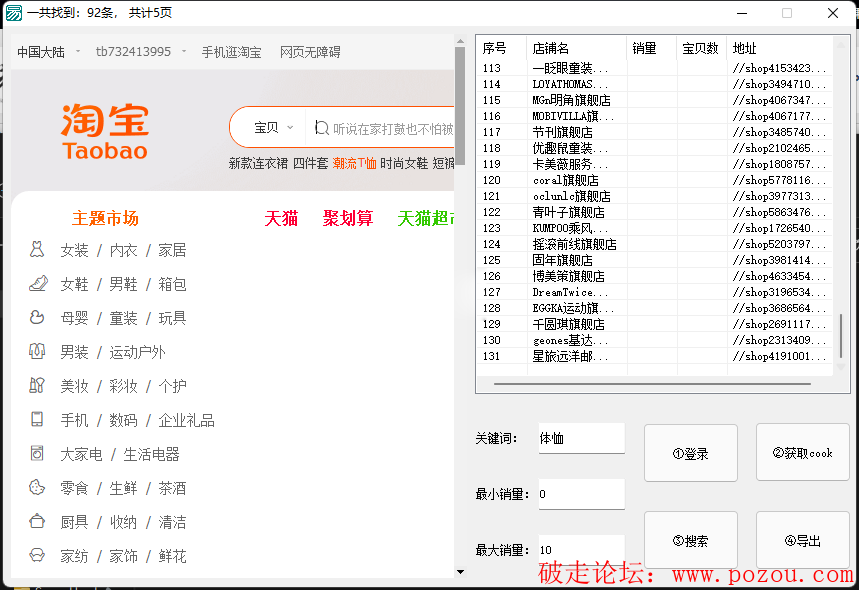Open the 收纳 category link
This screenshot has height=590, width=859.
[x=123, y=522]
